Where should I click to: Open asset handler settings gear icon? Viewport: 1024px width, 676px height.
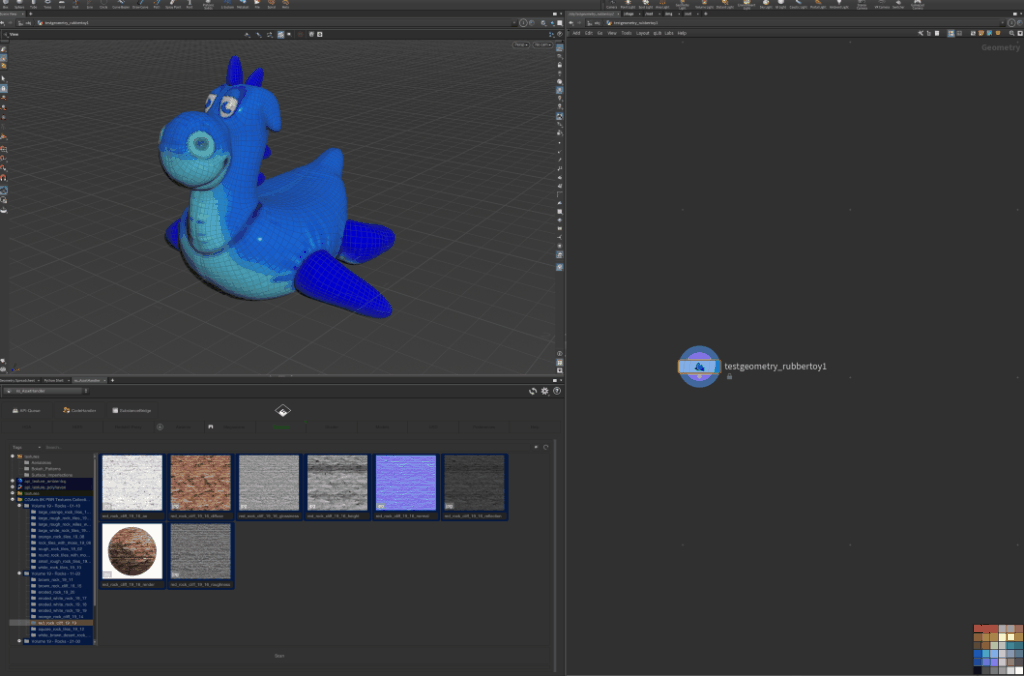tap(545, 391)
